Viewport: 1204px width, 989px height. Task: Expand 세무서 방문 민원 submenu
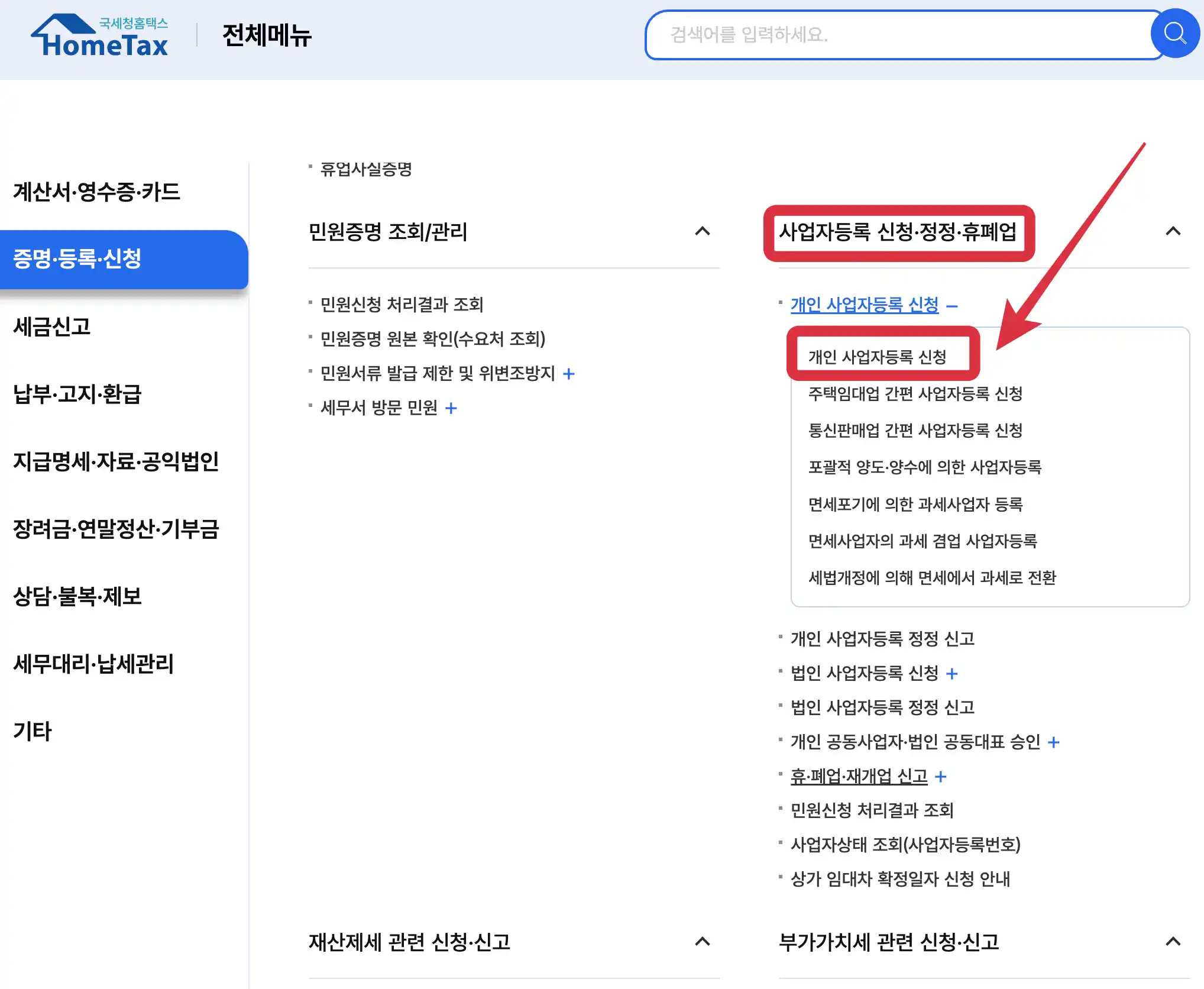(452, 408)
